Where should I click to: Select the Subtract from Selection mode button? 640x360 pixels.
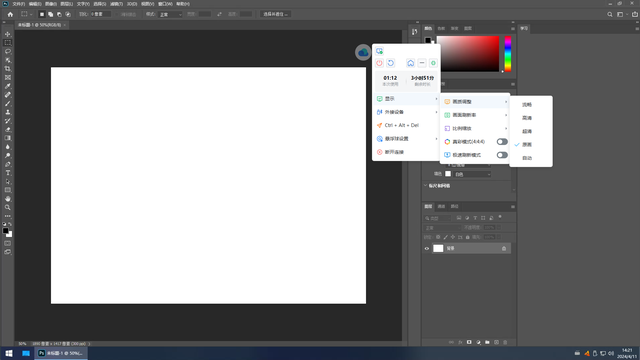click(59, 14)
